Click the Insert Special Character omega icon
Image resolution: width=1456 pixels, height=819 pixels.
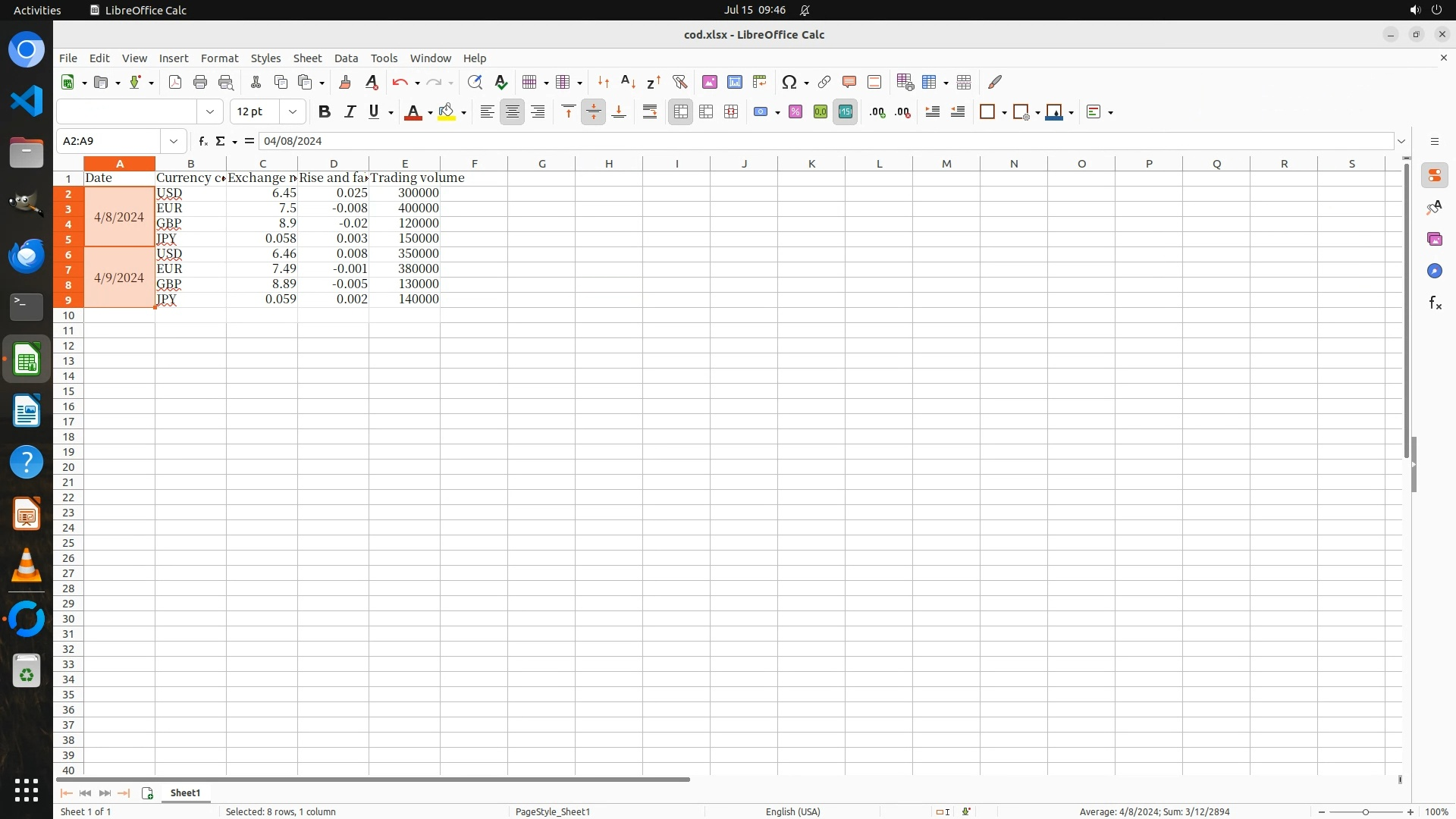tap(789, 82)
